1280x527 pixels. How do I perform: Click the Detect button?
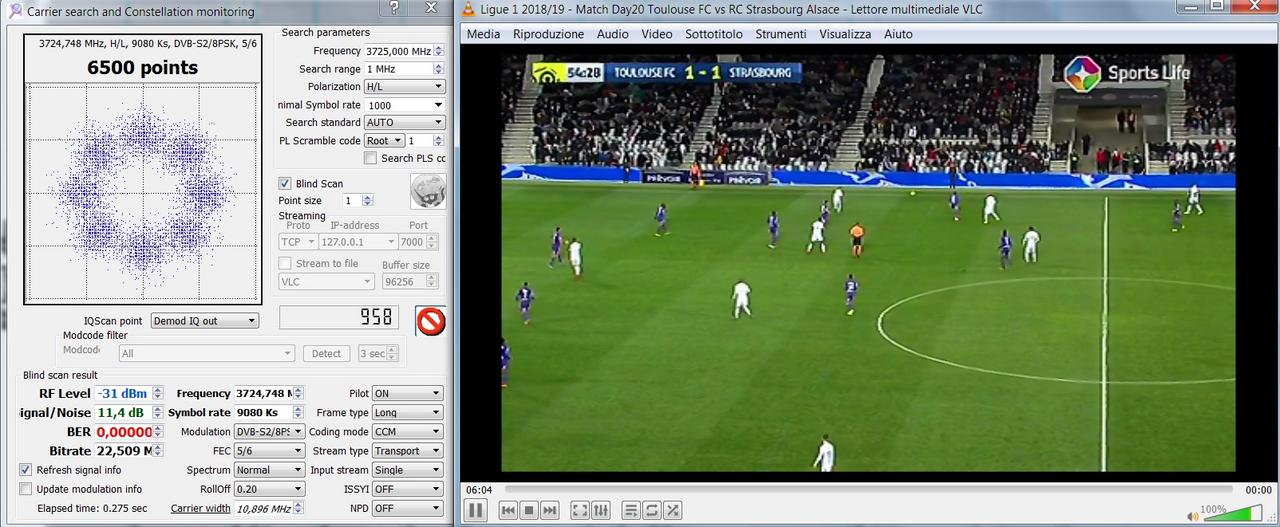(326, 353)
